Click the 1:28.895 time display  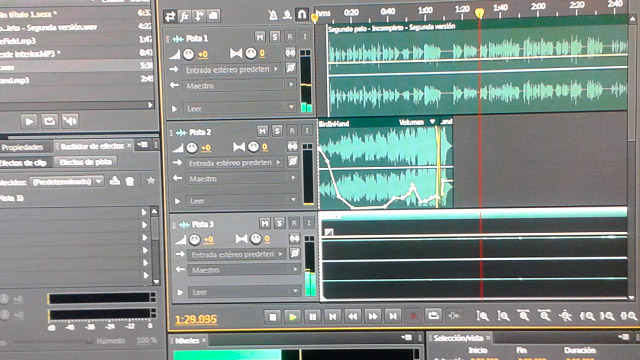(196, 319)
